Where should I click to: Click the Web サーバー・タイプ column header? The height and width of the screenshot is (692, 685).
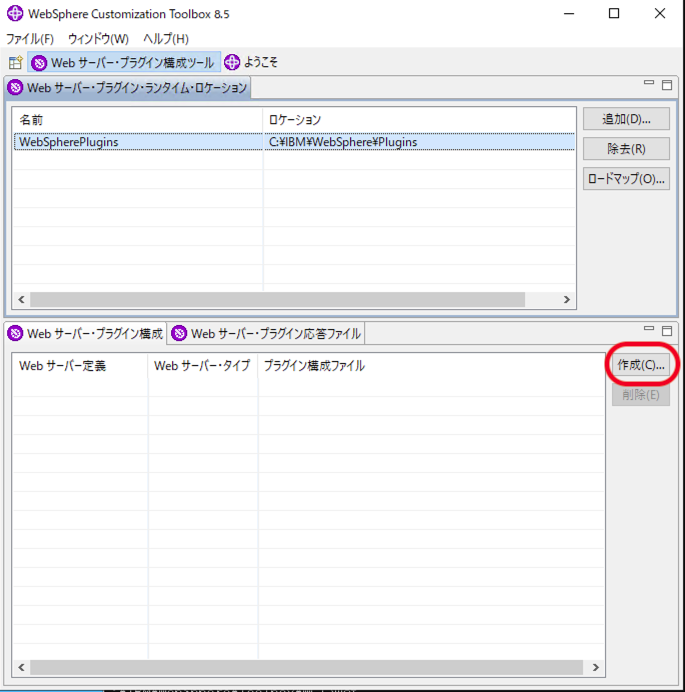pos(203,365)
